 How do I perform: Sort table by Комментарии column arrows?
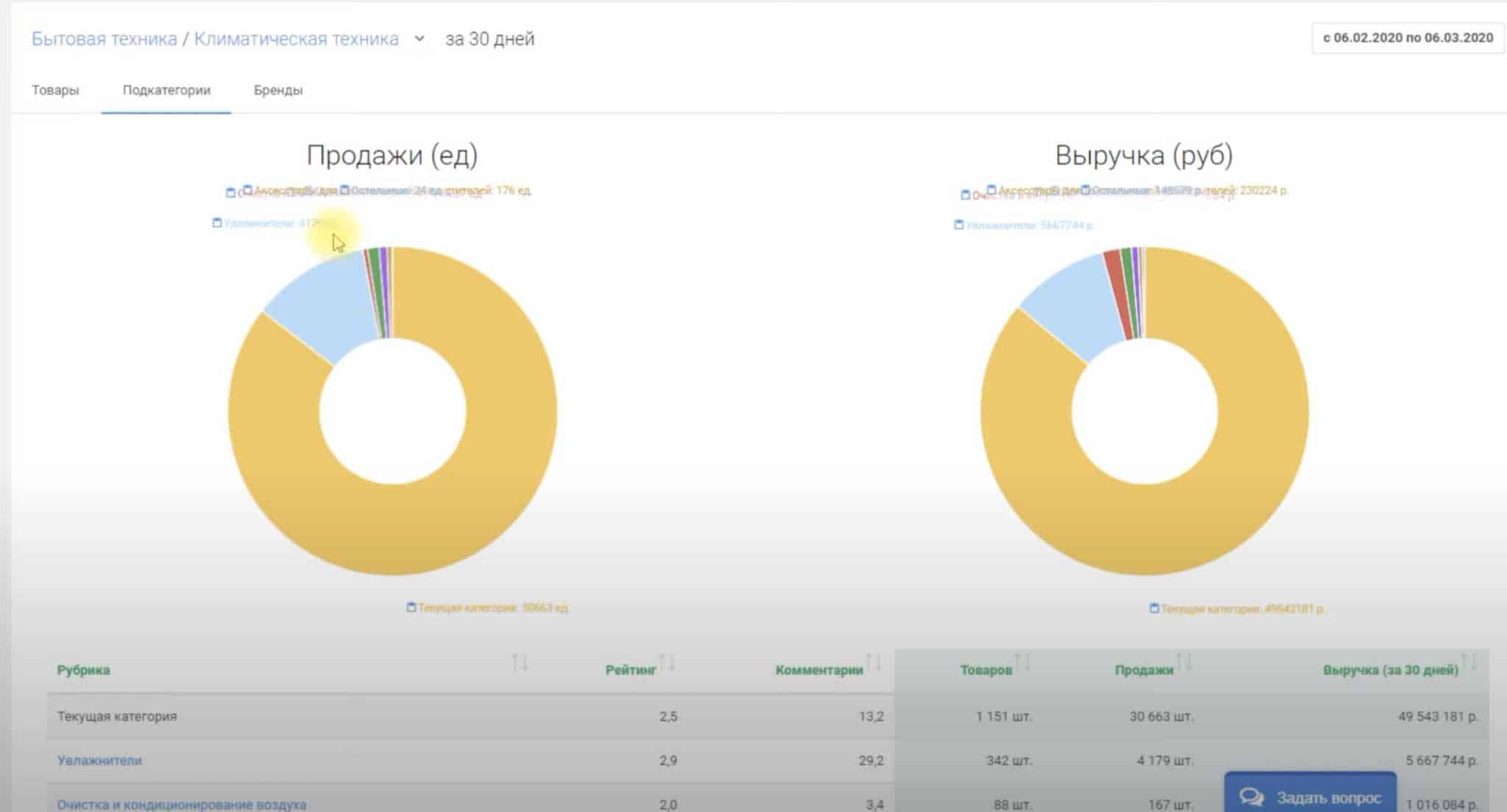(x=873, y=663)
